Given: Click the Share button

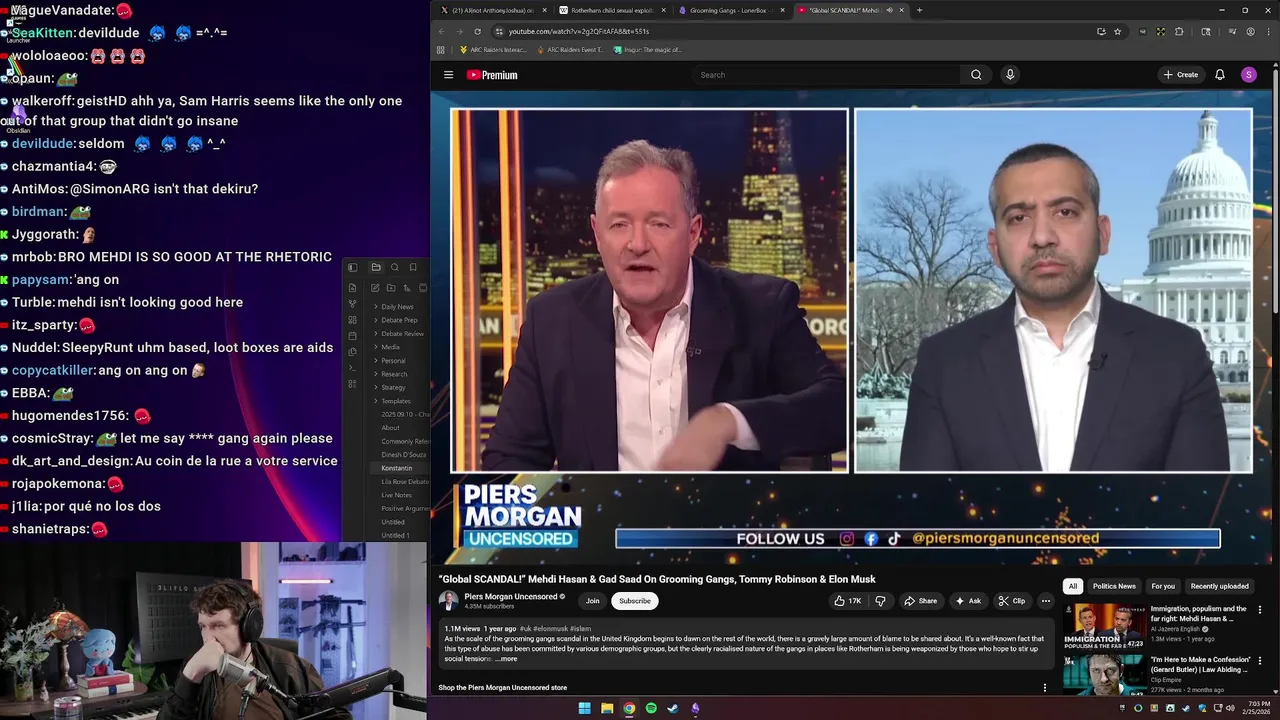Looking at the screenshot, I should coord(920,601).
